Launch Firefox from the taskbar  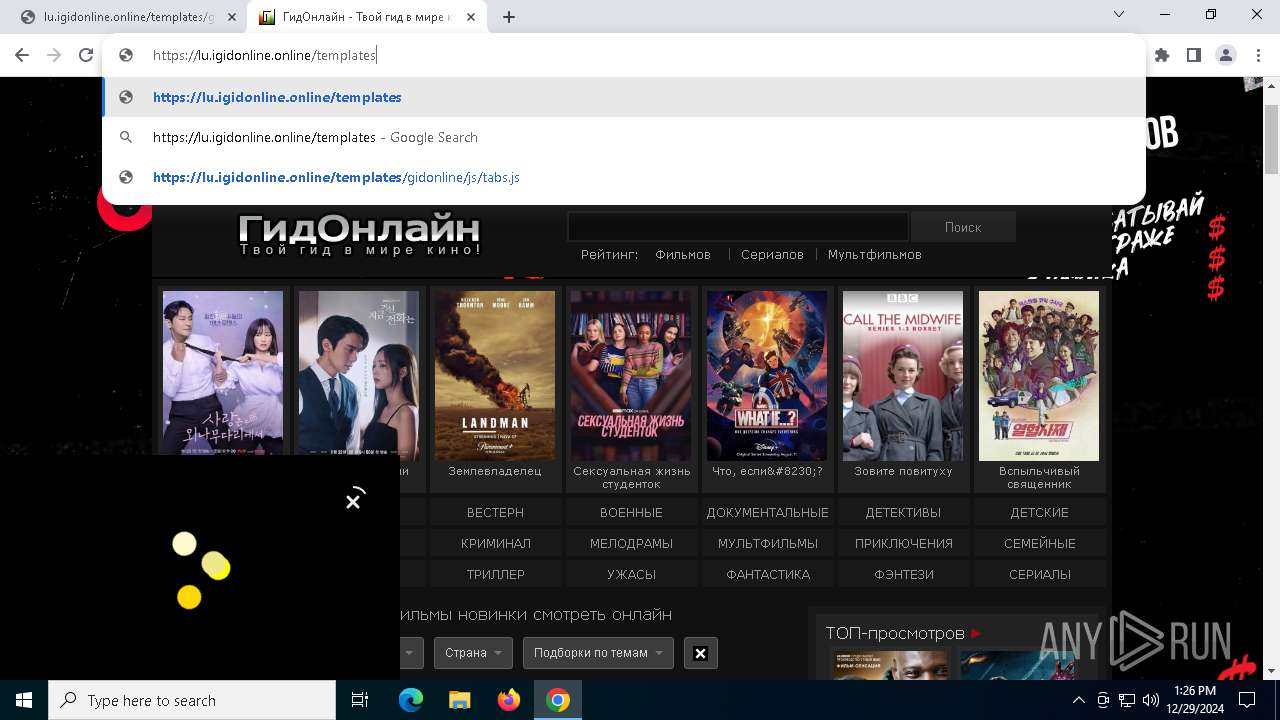click(508, 700)
